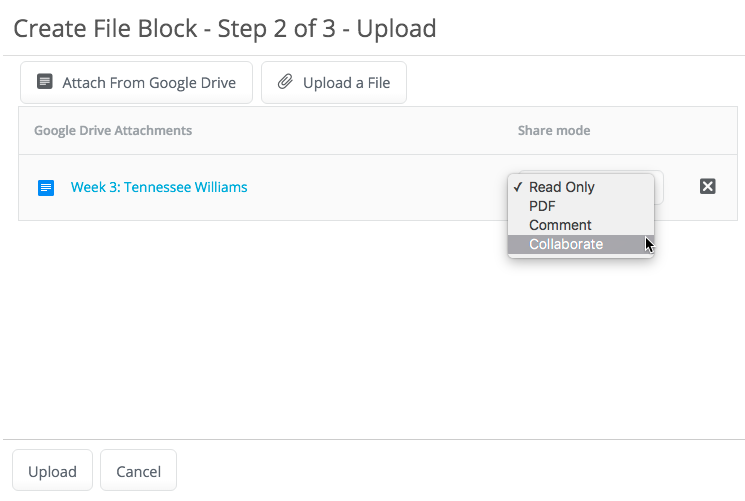
Task: Click Google Drive Attachments column header
Action: click(x=113, y=131)
